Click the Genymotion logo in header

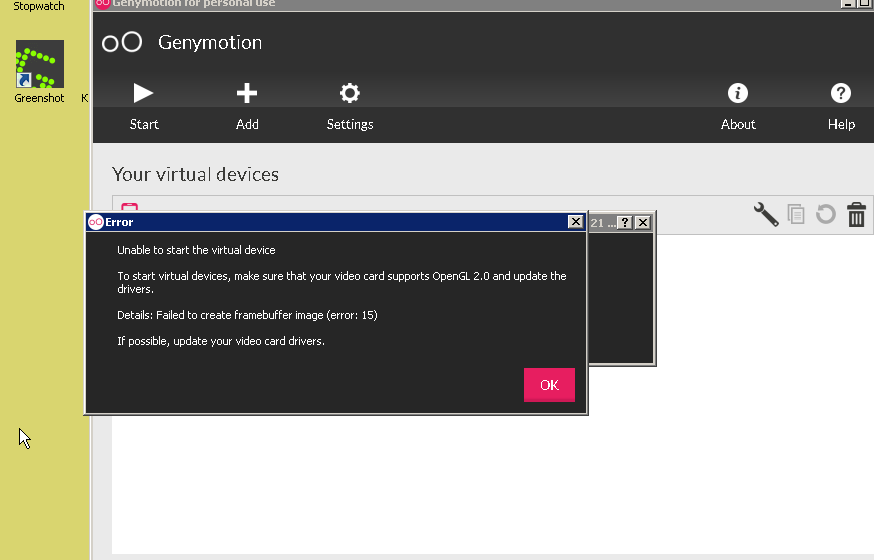(122, 42)
